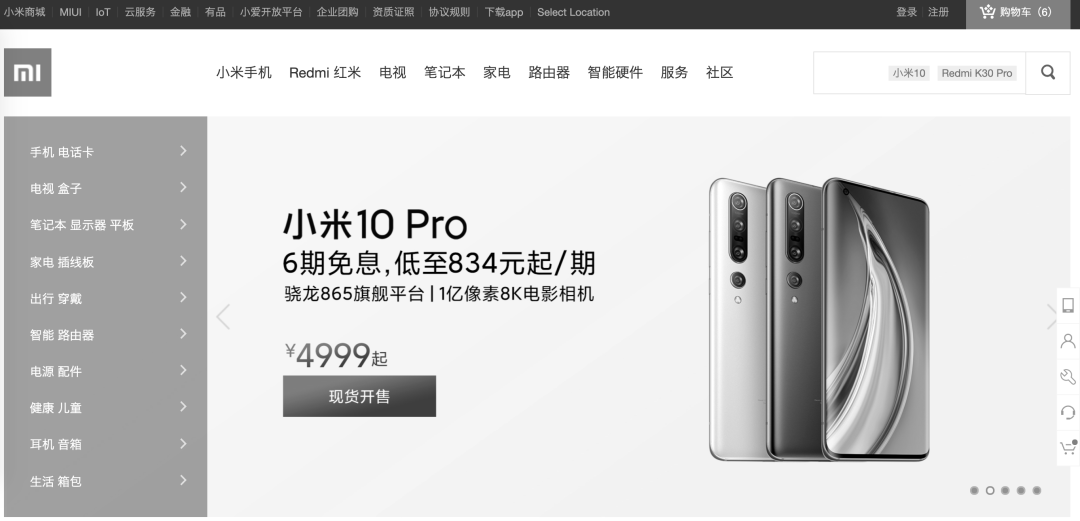Open the shopping cart icon in top bar
1080x521 pixels.
(988, 12)
